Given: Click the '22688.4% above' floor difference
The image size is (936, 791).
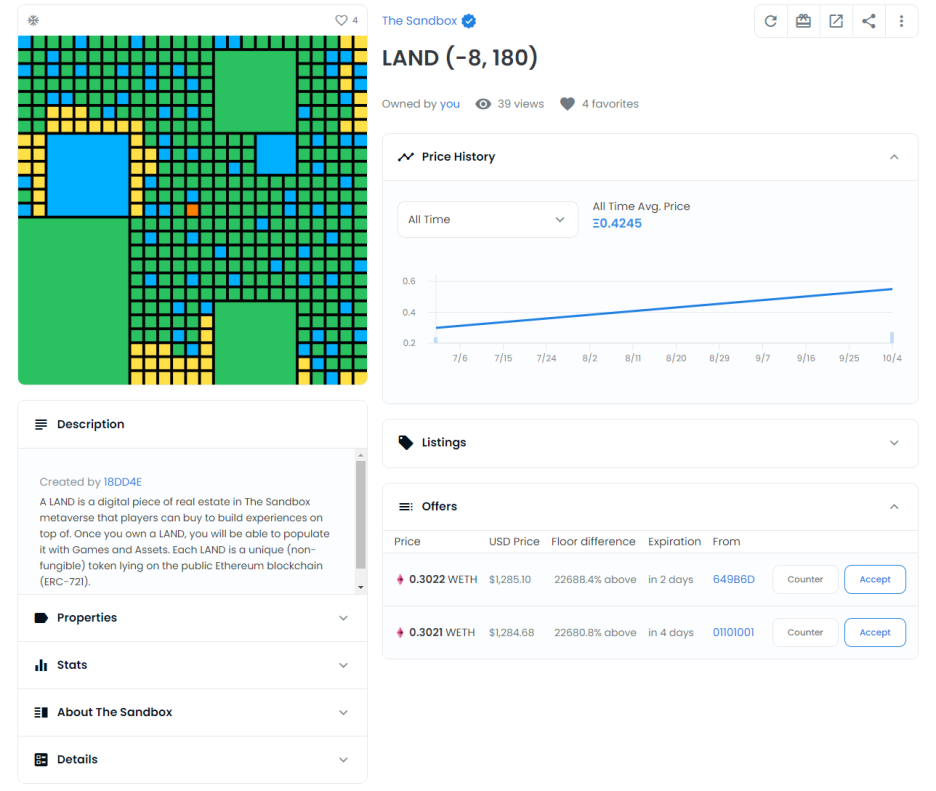Looking at the screenshot, I should click(595, 580).
